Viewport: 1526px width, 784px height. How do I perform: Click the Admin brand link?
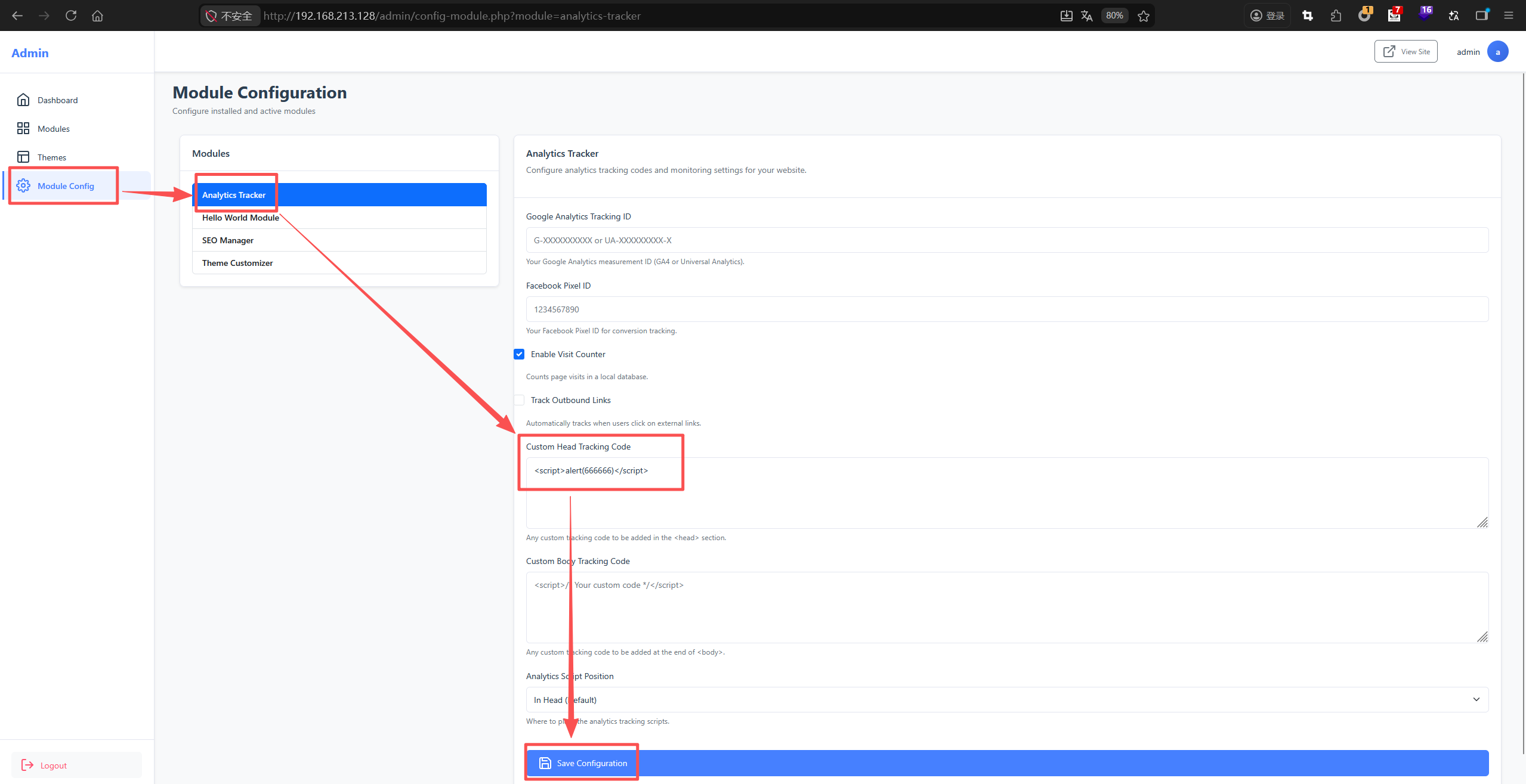[x=30, y=53]
